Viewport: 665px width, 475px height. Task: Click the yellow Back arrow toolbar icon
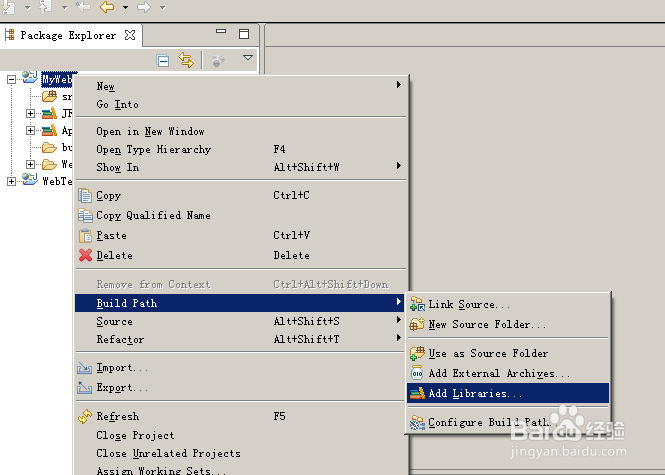106,7
